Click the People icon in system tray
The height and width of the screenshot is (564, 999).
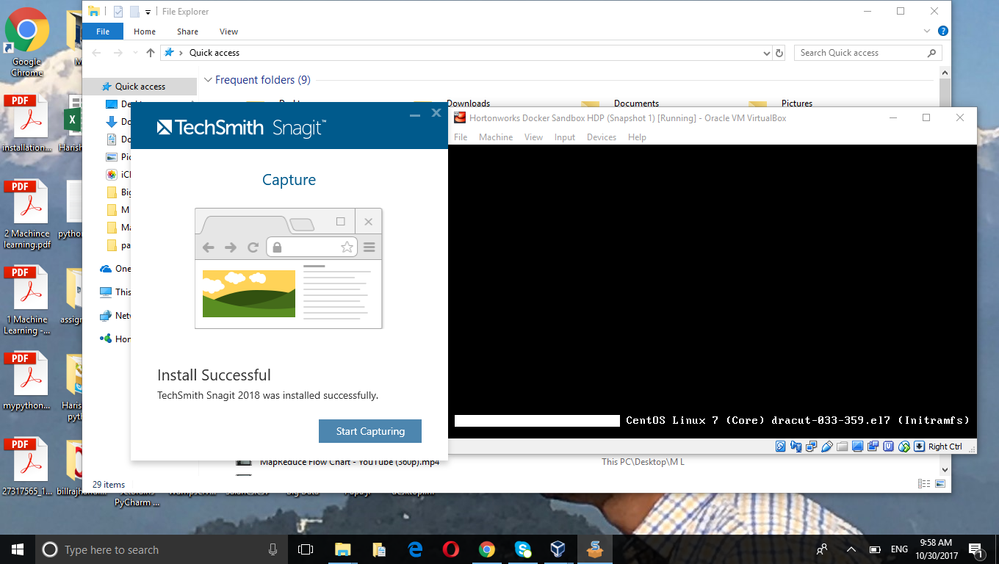coord(823,549)
